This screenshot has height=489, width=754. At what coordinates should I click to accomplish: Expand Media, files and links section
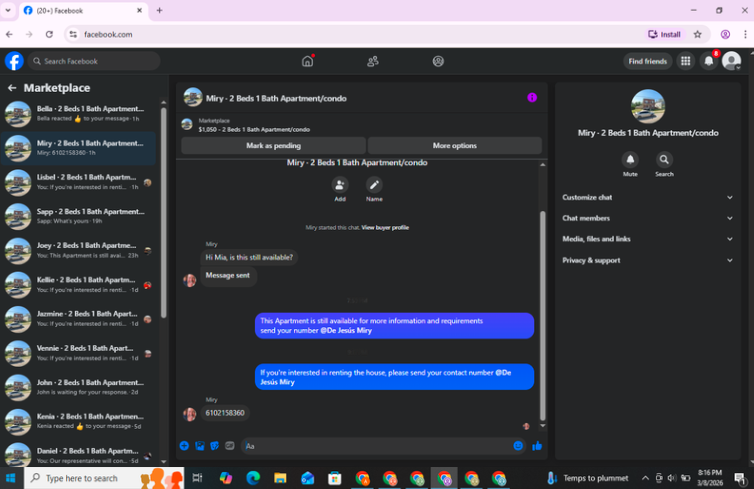pyautogui.click(x=648, y=239)
